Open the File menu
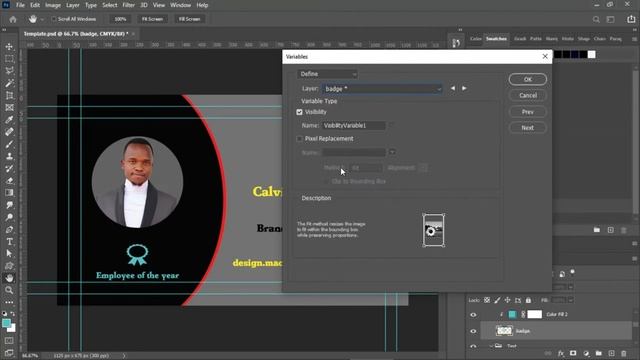The height and width of the screenshot is (360, 640). point(20,5)
